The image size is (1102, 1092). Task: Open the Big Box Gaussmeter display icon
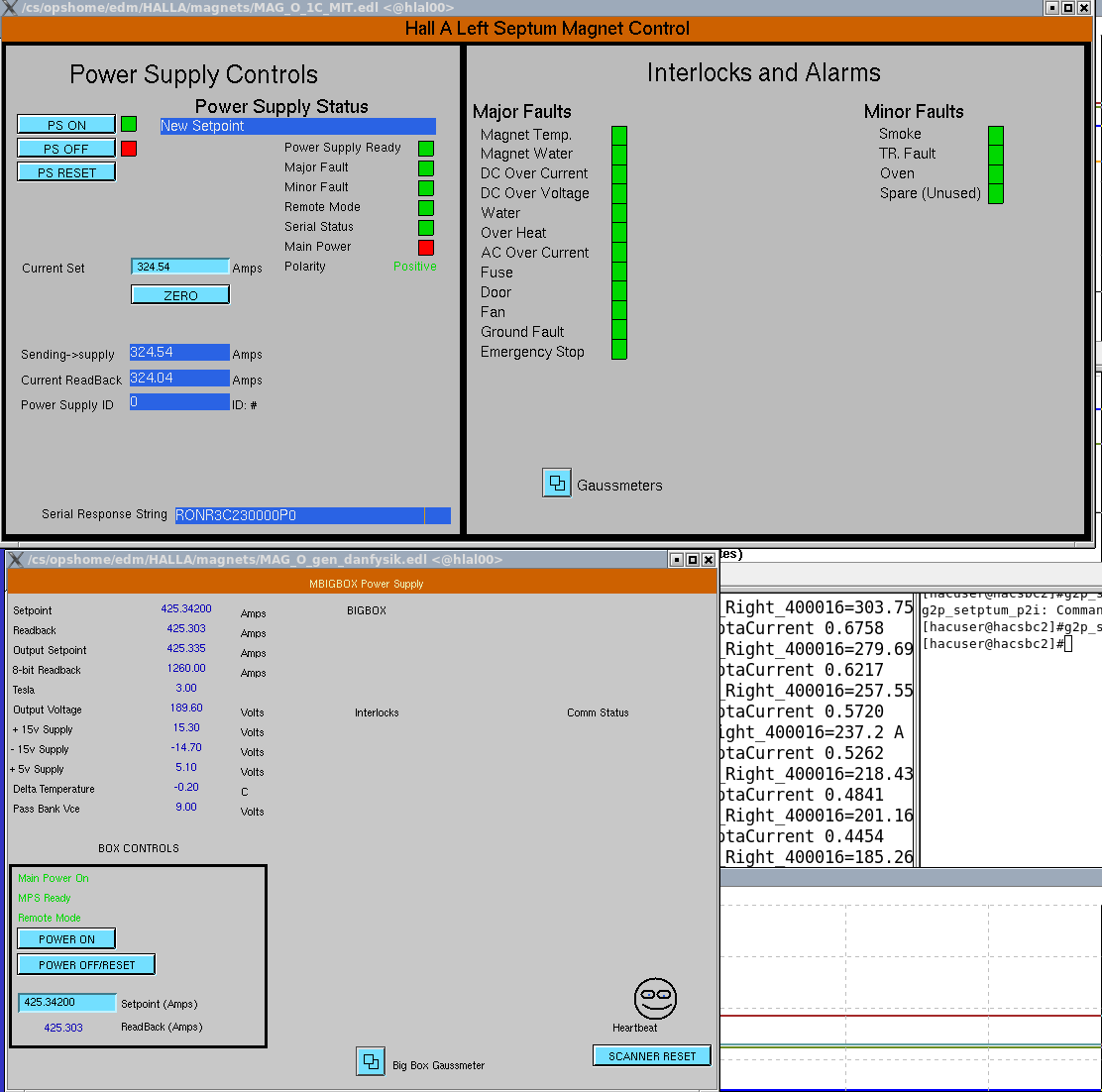pyautogui.click(x=371, y=1061)
